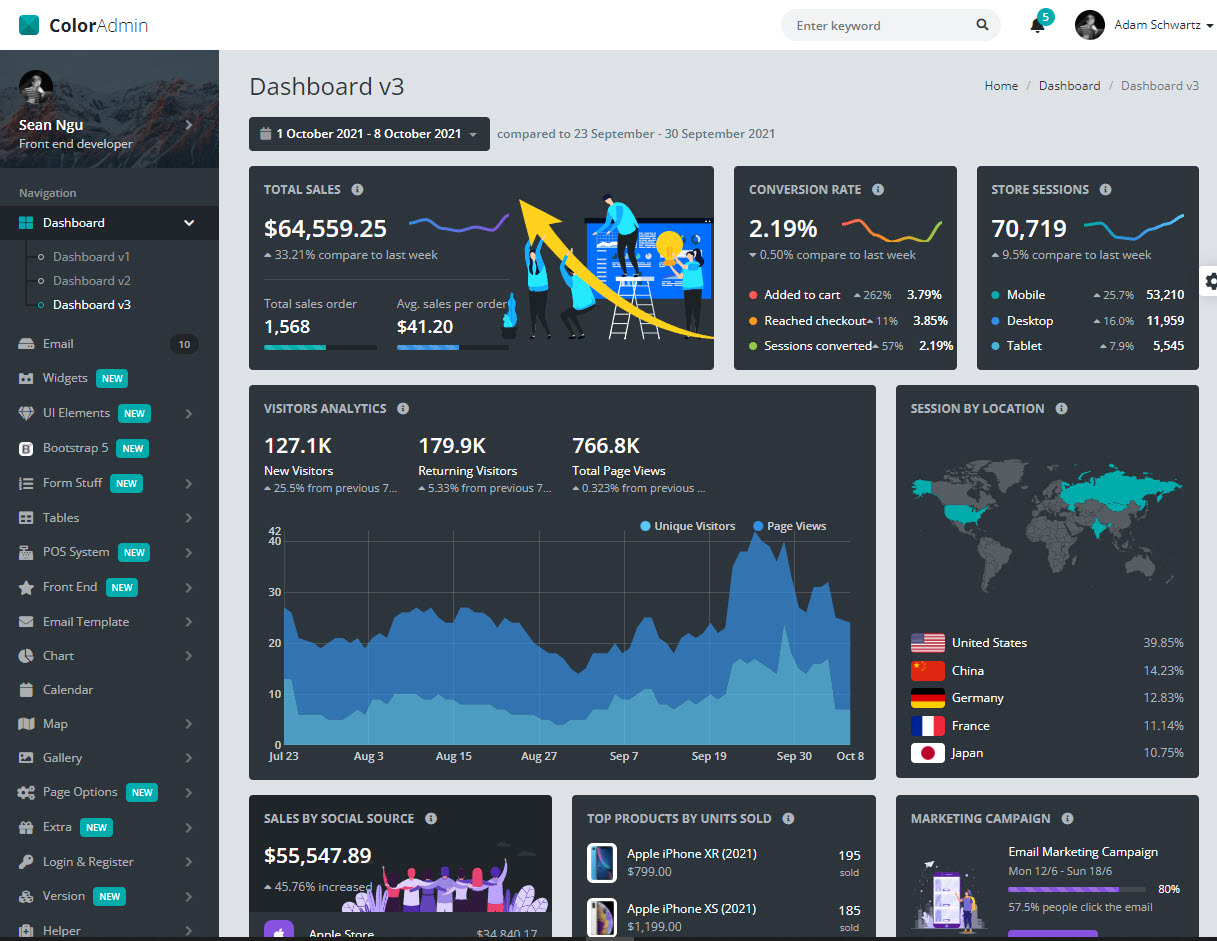The height and width of the screenshot is (941, 1217).
Task: Click the search magnifier icon
Action: [983, 25]
